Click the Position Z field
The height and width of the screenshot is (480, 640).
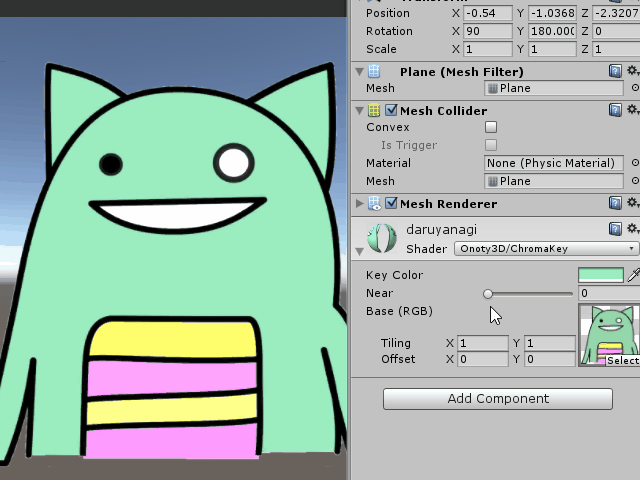616,13
